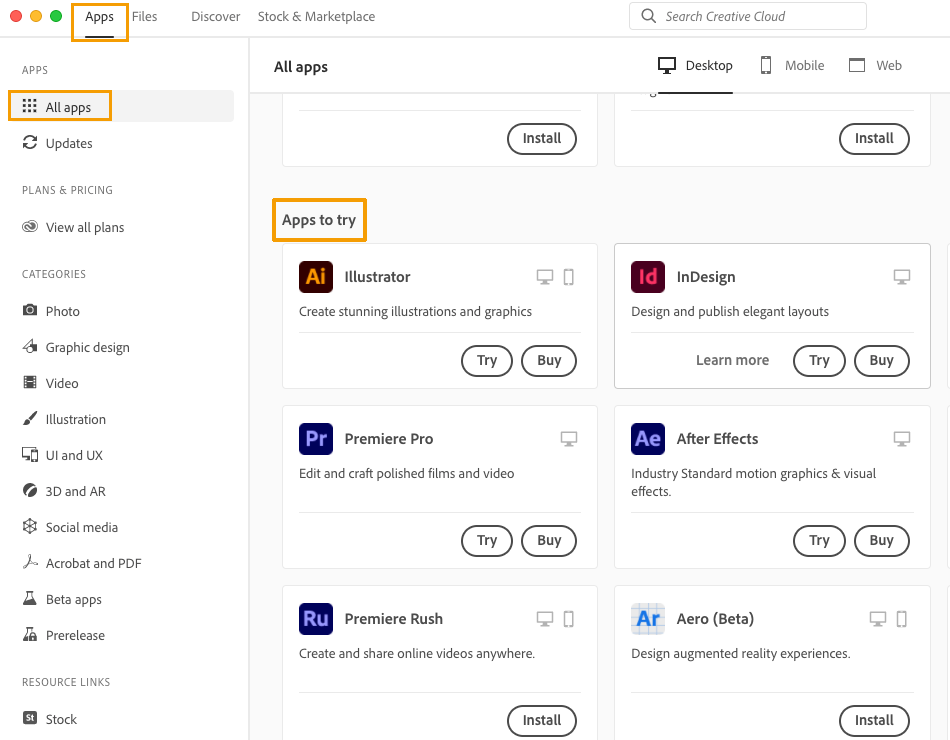Open View all plans
This screenshot has width=950, height=740.
point(84,227)
